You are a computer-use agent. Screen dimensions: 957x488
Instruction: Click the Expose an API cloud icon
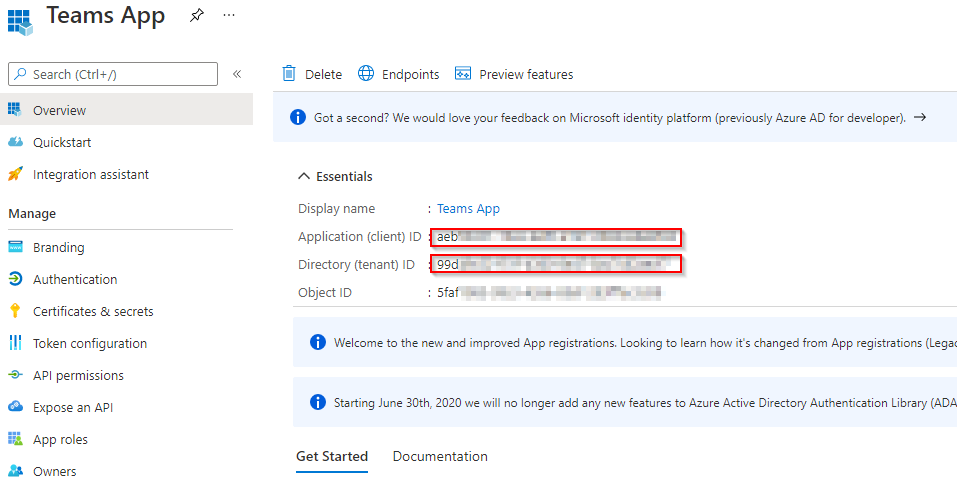(15, 407)
